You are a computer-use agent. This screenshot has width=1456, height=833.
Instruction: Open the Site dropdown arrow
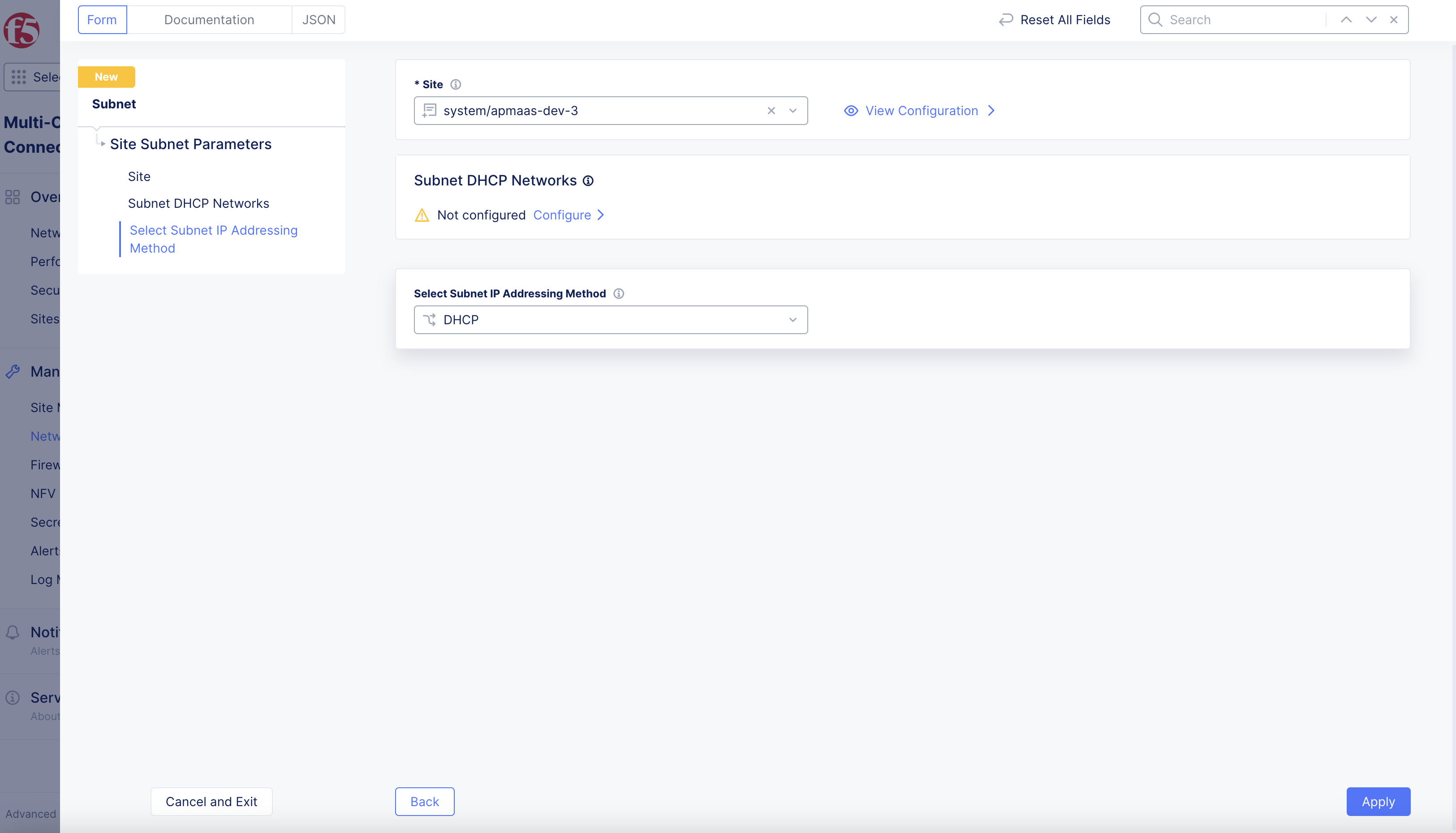[x=793, y=111]
